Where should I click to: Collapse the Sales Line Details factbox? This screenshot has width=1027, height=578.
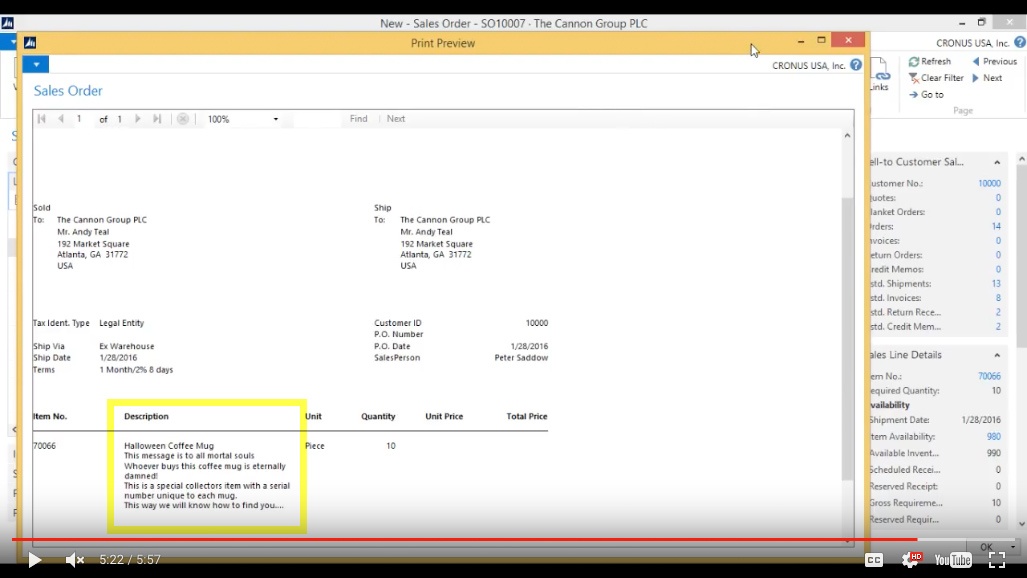[997, 355]
